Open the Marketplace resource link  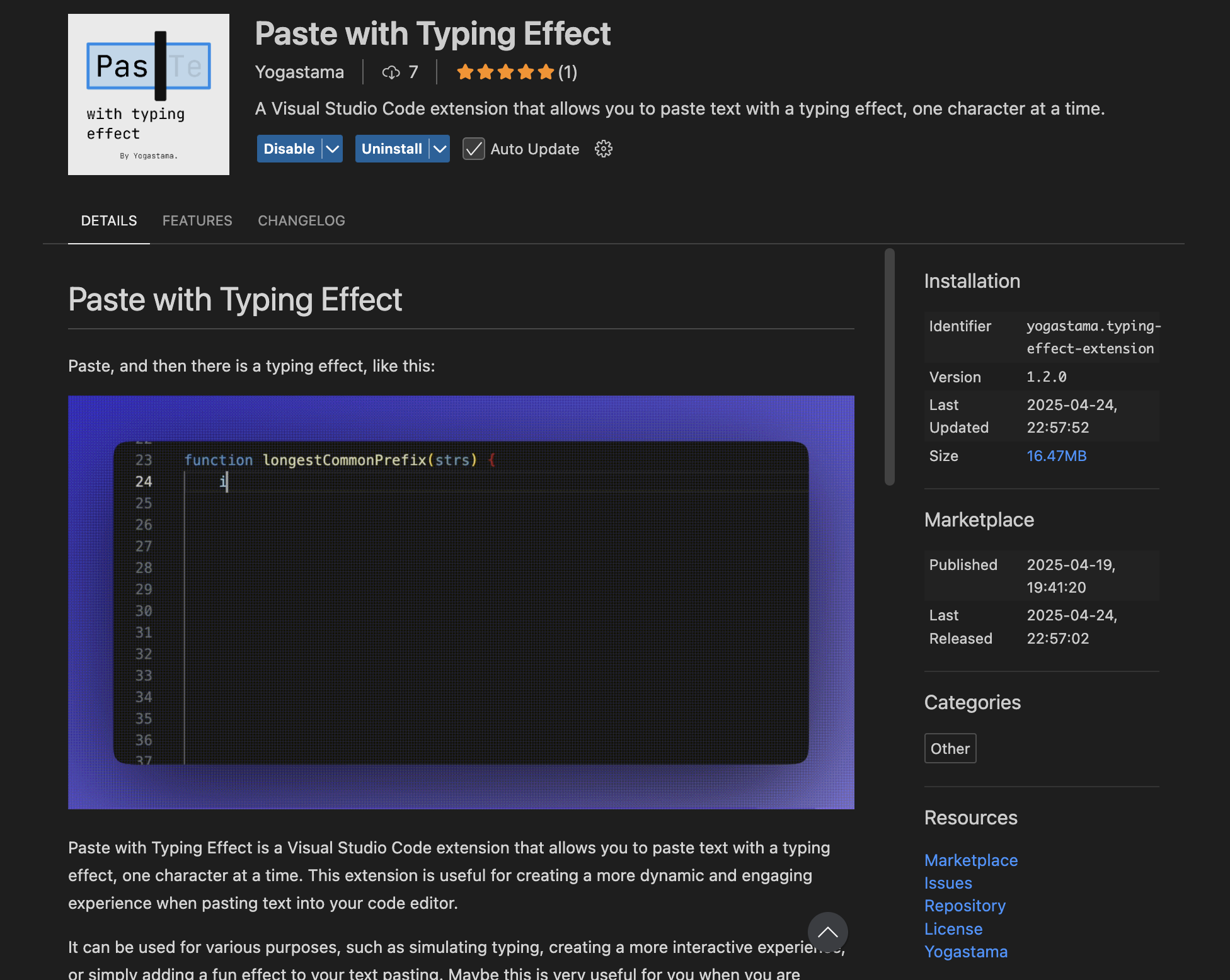pos(971,860)
